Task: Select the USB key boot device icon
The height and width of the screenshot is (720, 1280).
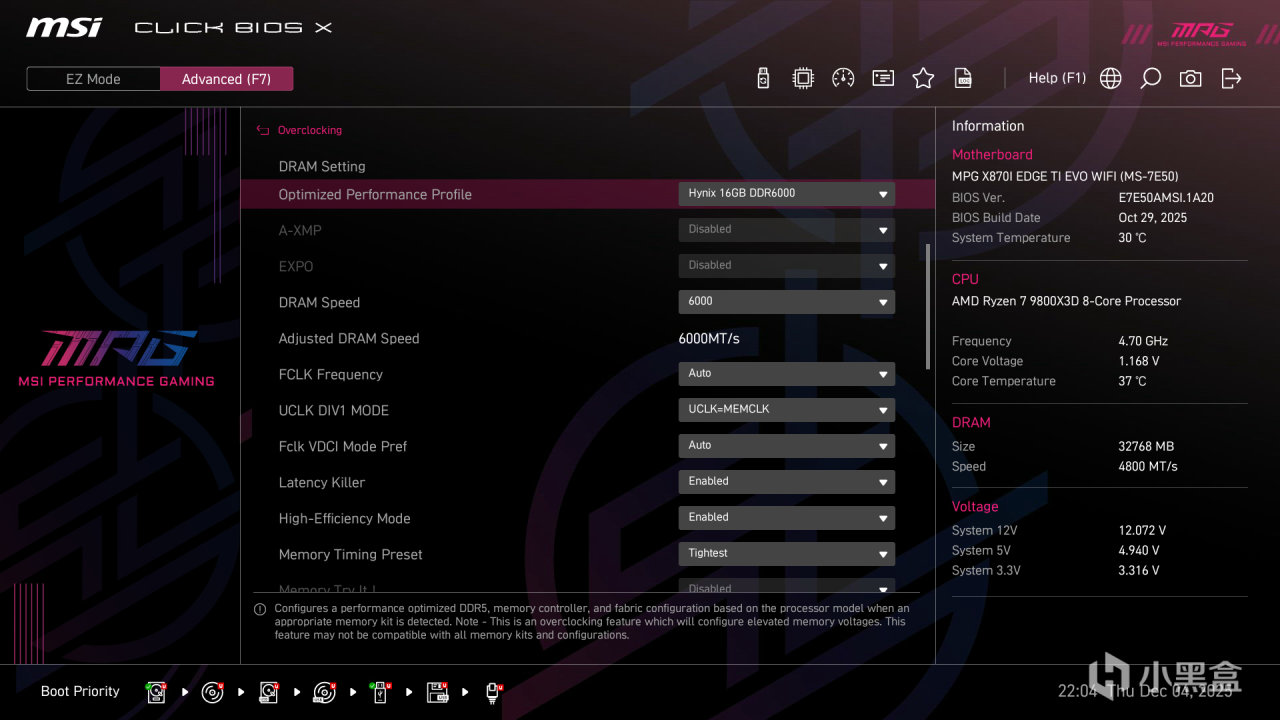Action: (380, 692)
